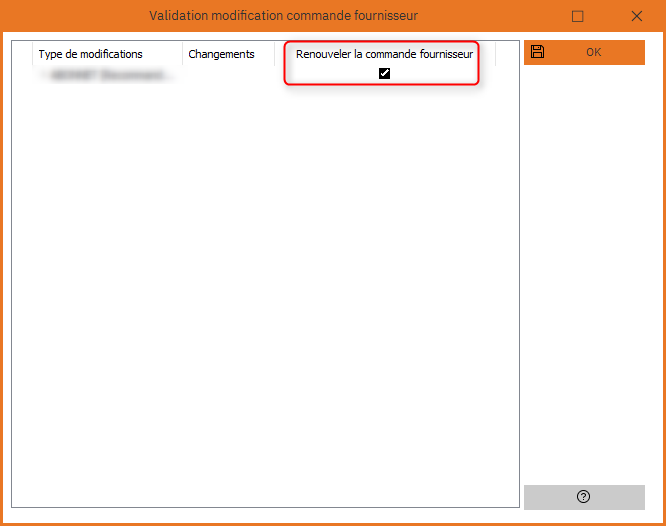666x526 pixels.
Task: Close the Validation modification commande fournisseur dialog
Action: point(636,16)
